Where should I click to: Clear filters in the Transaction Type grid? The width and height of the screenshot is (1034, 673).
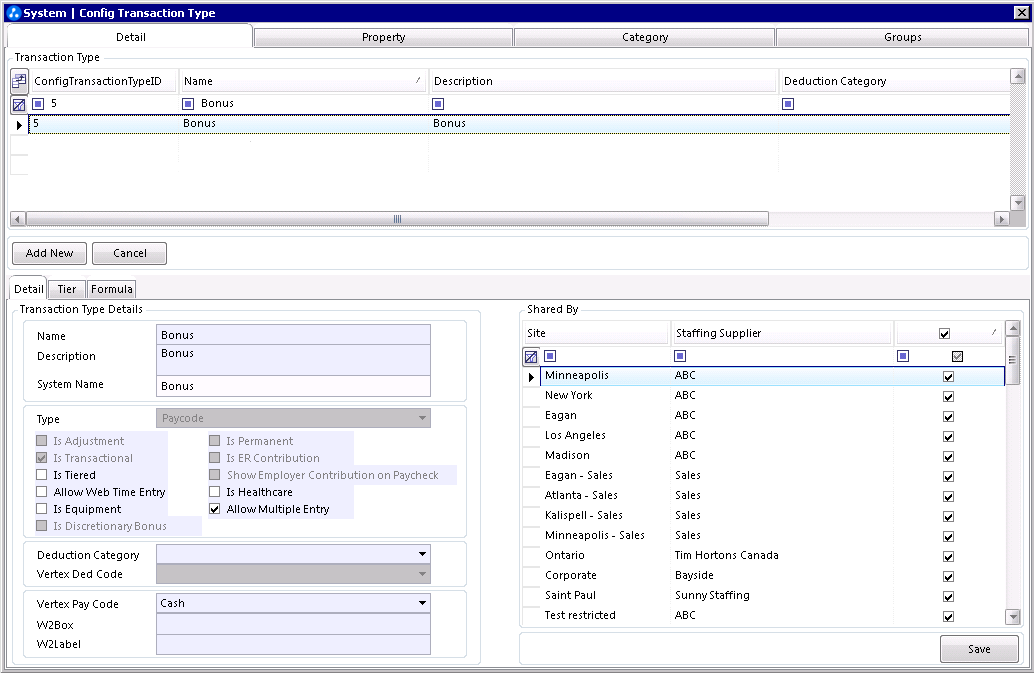click(x=19, y=104)
